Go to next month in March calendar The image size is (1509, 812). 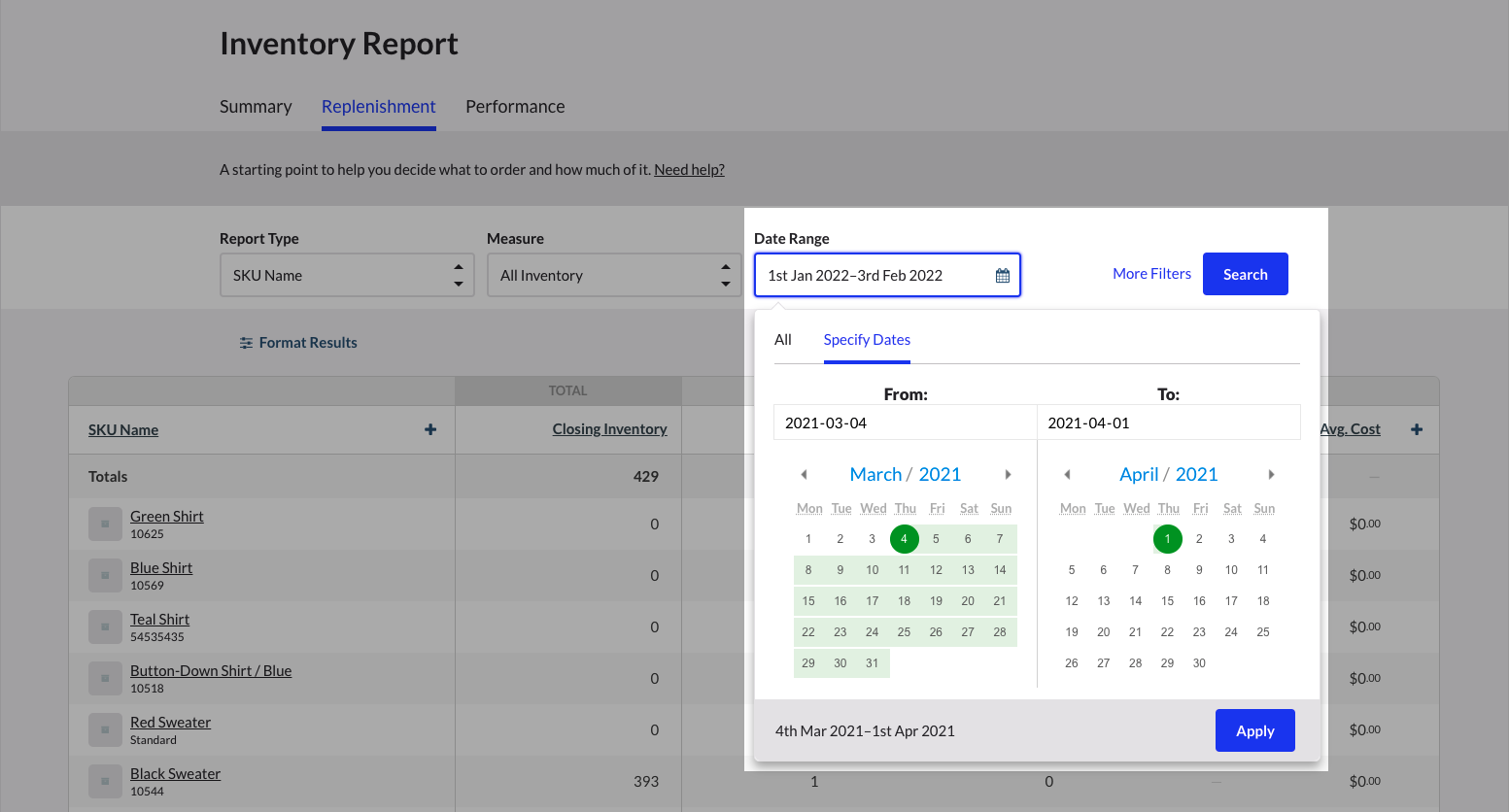pyautogui.click(x=1008, y=475)
